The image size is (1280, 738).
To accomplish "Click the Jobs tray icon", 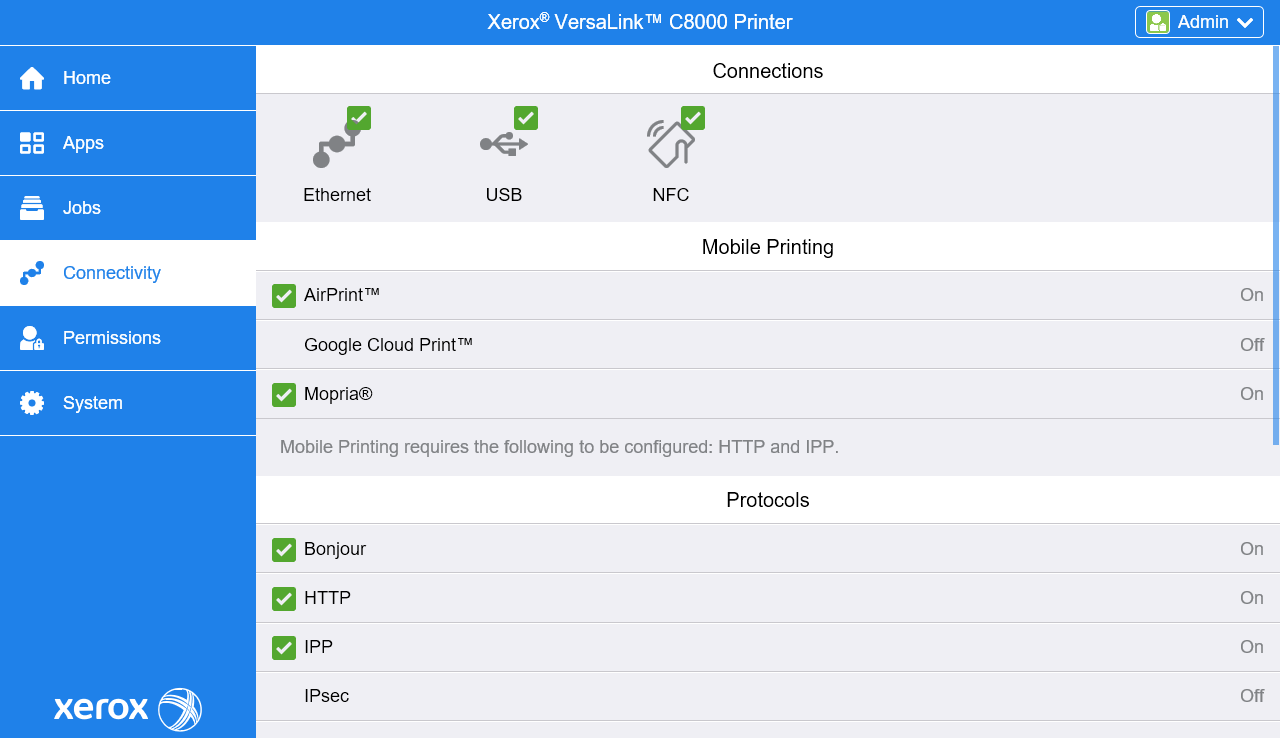I will (32, 208).
